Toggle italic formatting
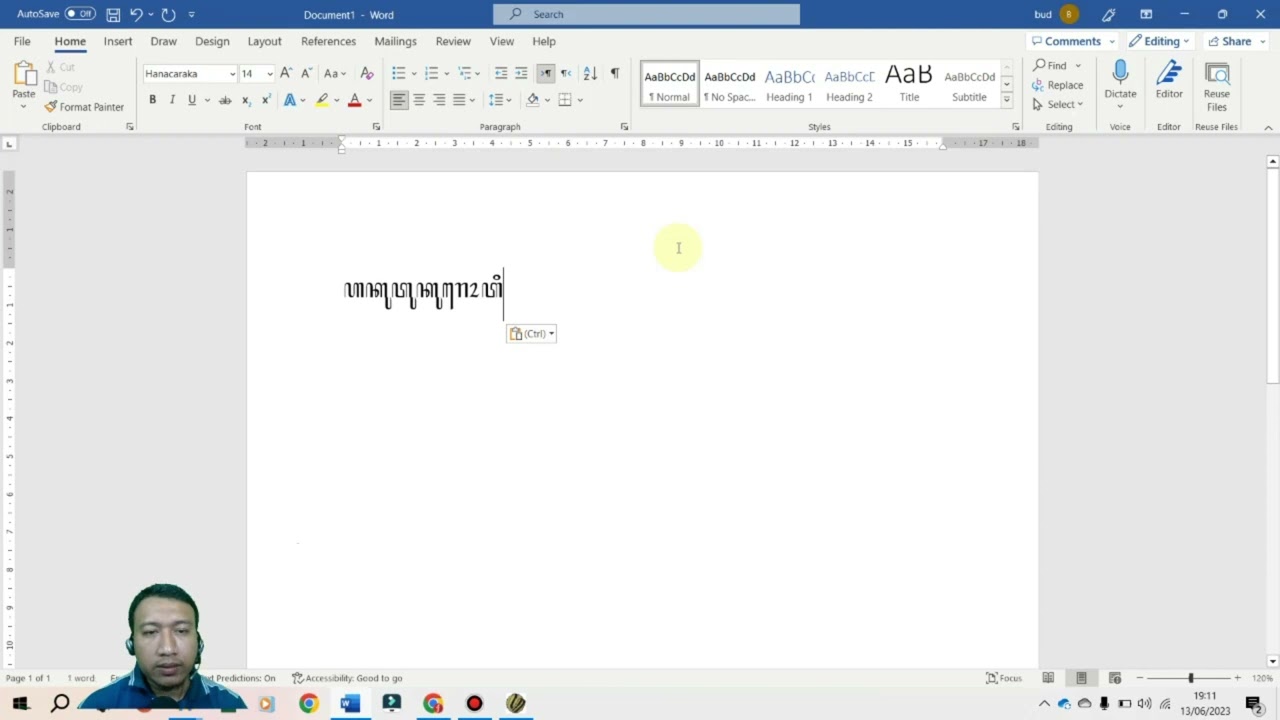Screen dimensions: 1280x720 click(172, 100)
